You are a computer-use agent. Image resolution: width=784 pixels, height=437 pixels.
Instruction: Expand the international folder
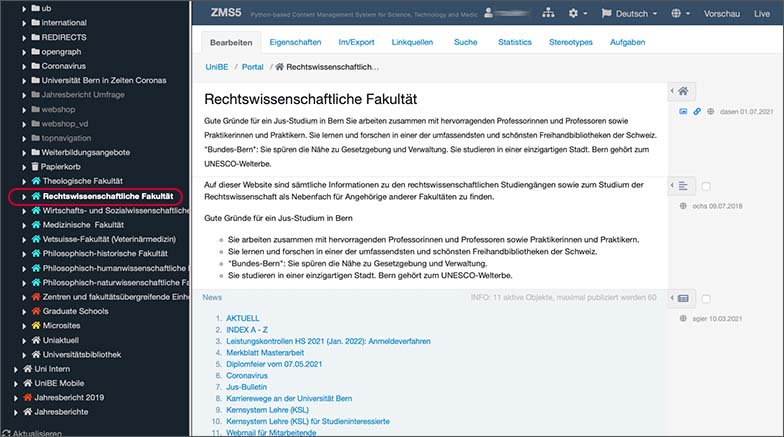[x=24, y=23]
